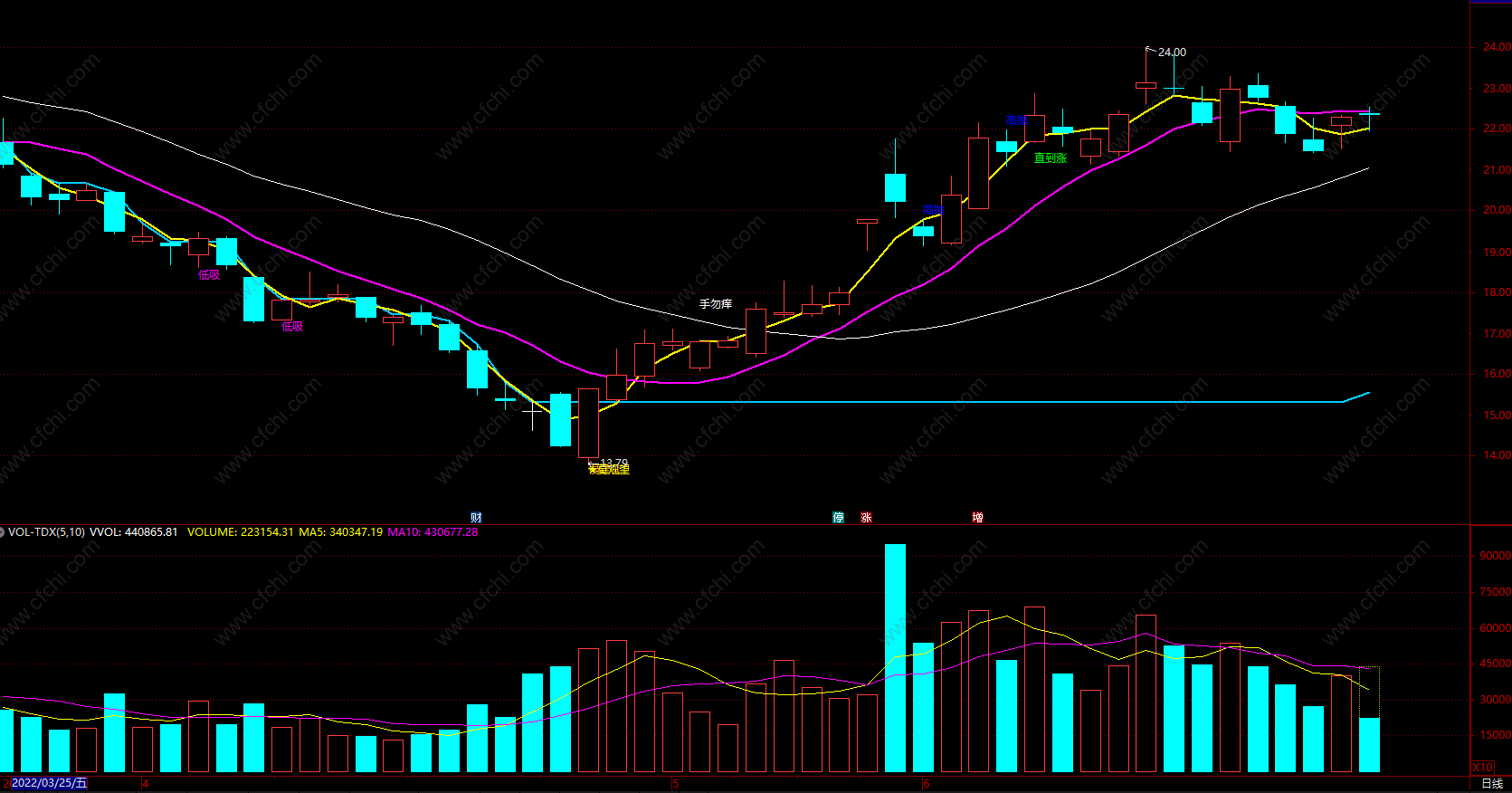Select the VOLUME: 223154.31 value
The width and height of the screenshot is (1512, 793).
coord(241,532)
